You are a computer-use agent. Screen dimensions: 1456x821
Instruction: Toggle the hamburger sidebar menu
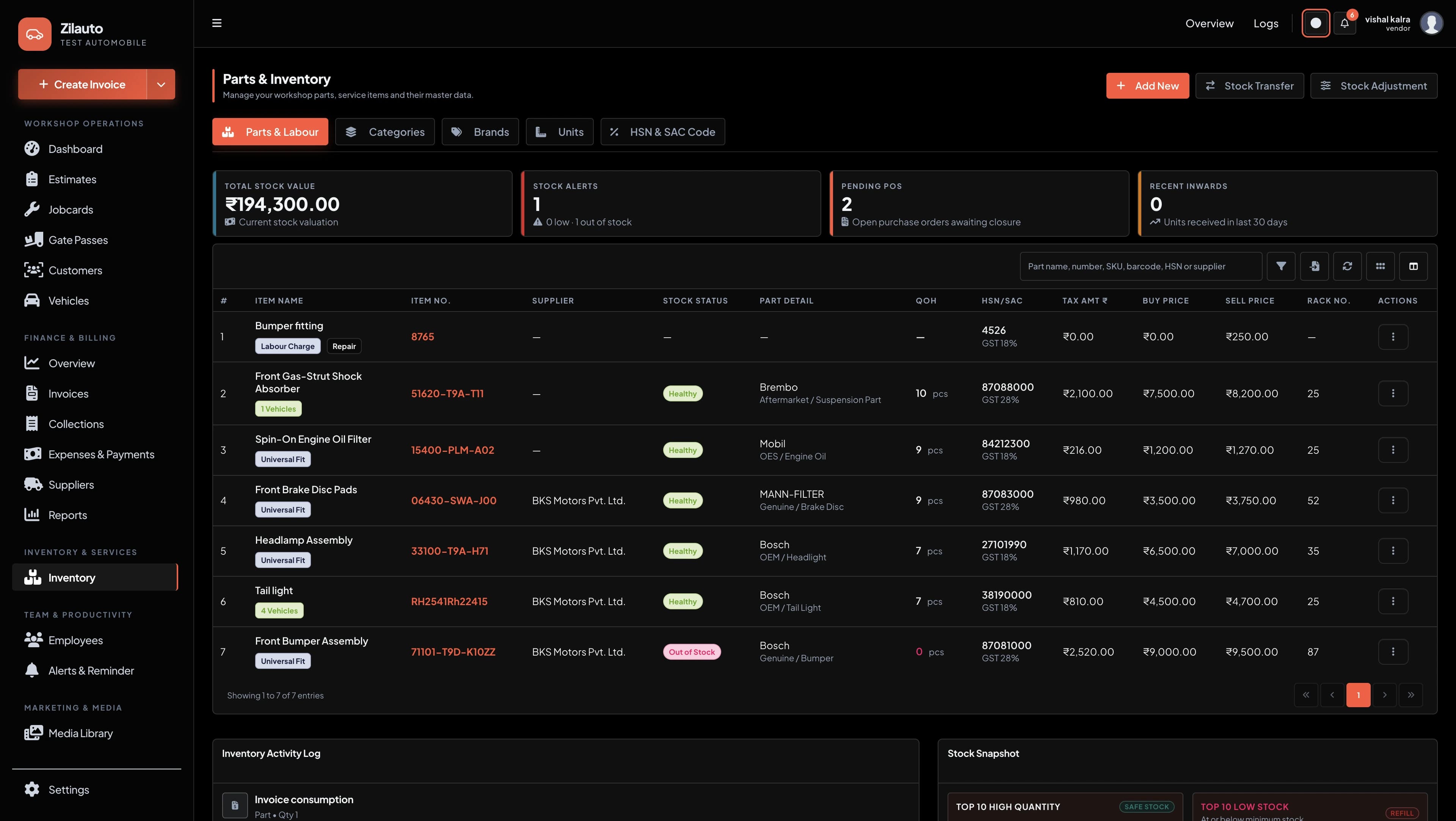coord(217,23)
